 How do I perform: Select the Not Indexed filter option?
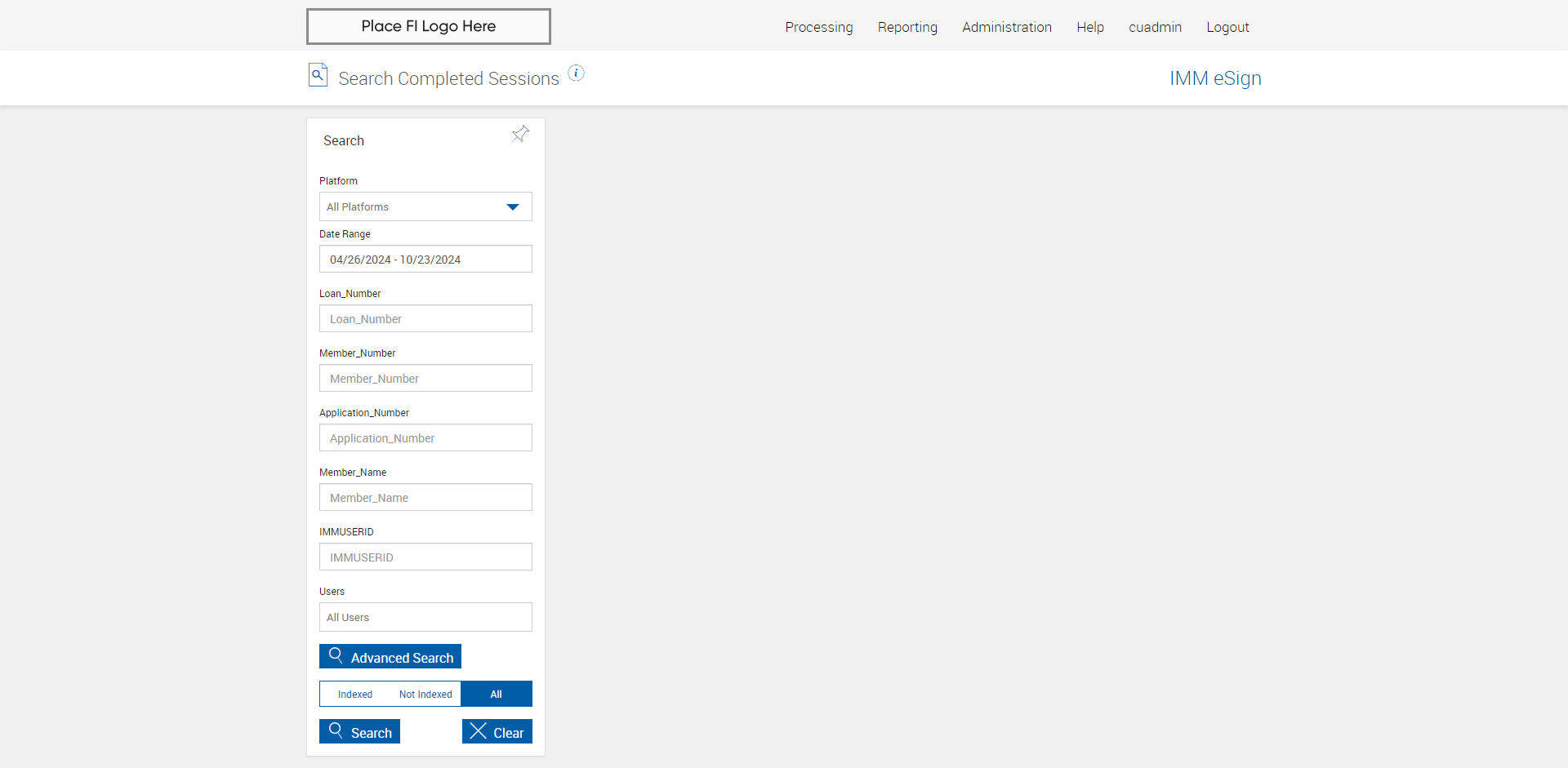click(425, 695)
